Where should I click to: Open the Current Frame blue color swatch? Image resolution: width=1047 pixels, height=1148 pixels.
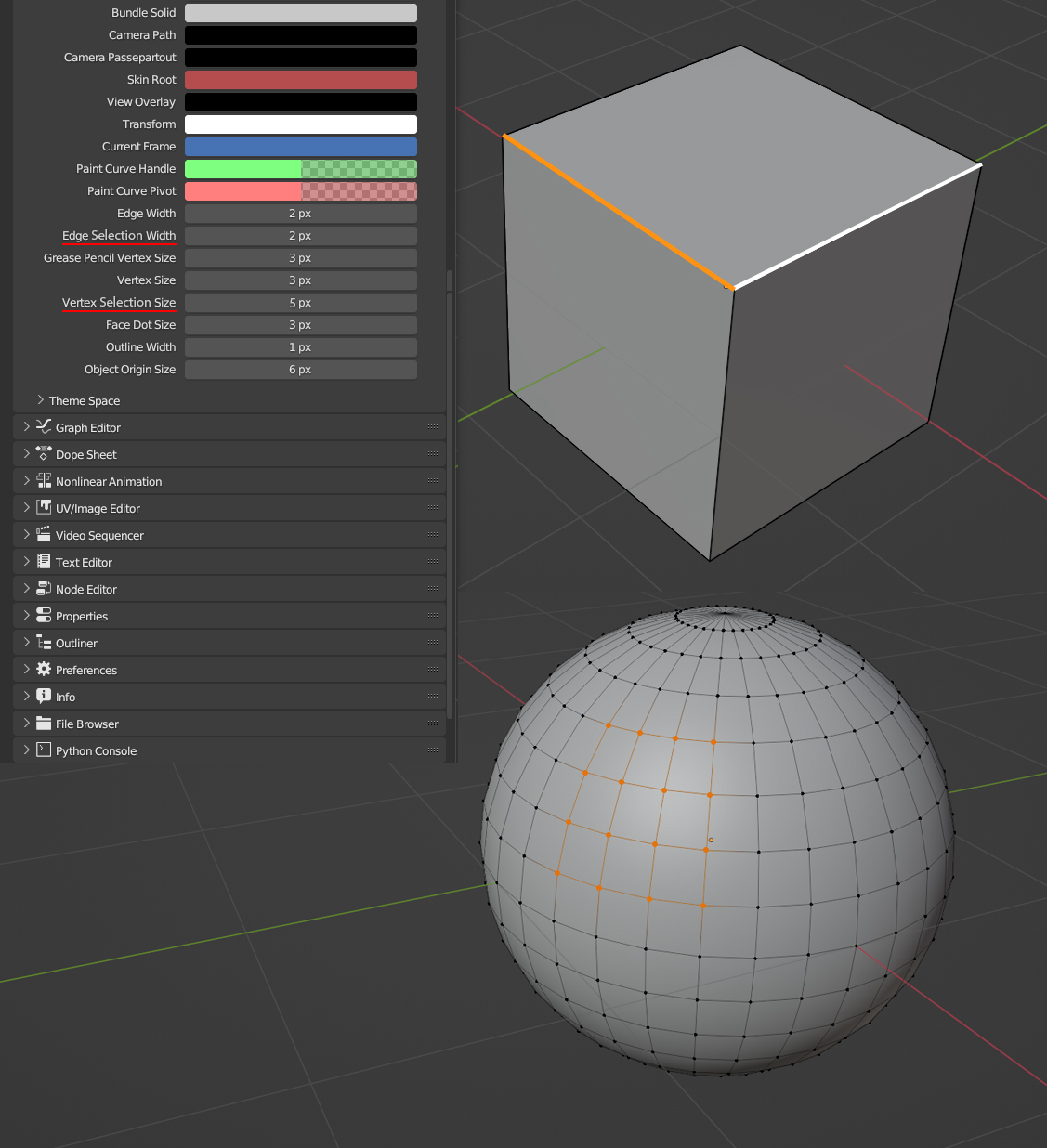click(301, 147)
